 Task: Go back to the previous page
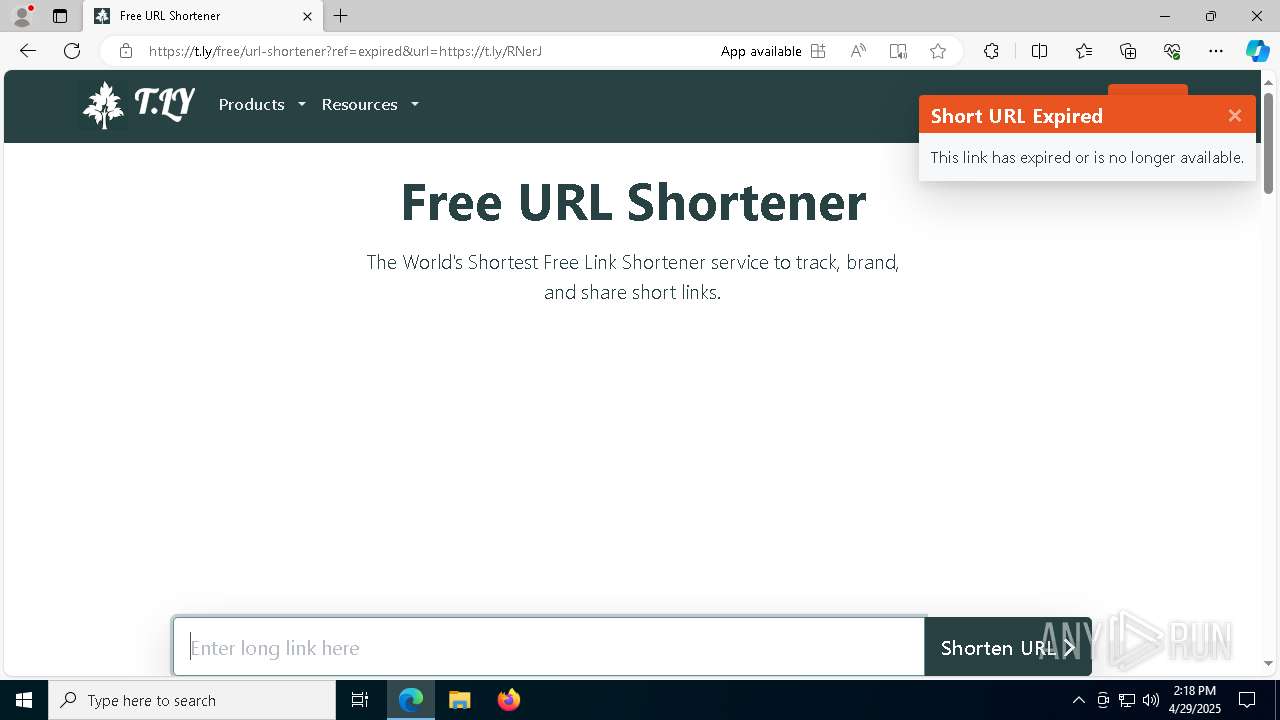(28, 51)
